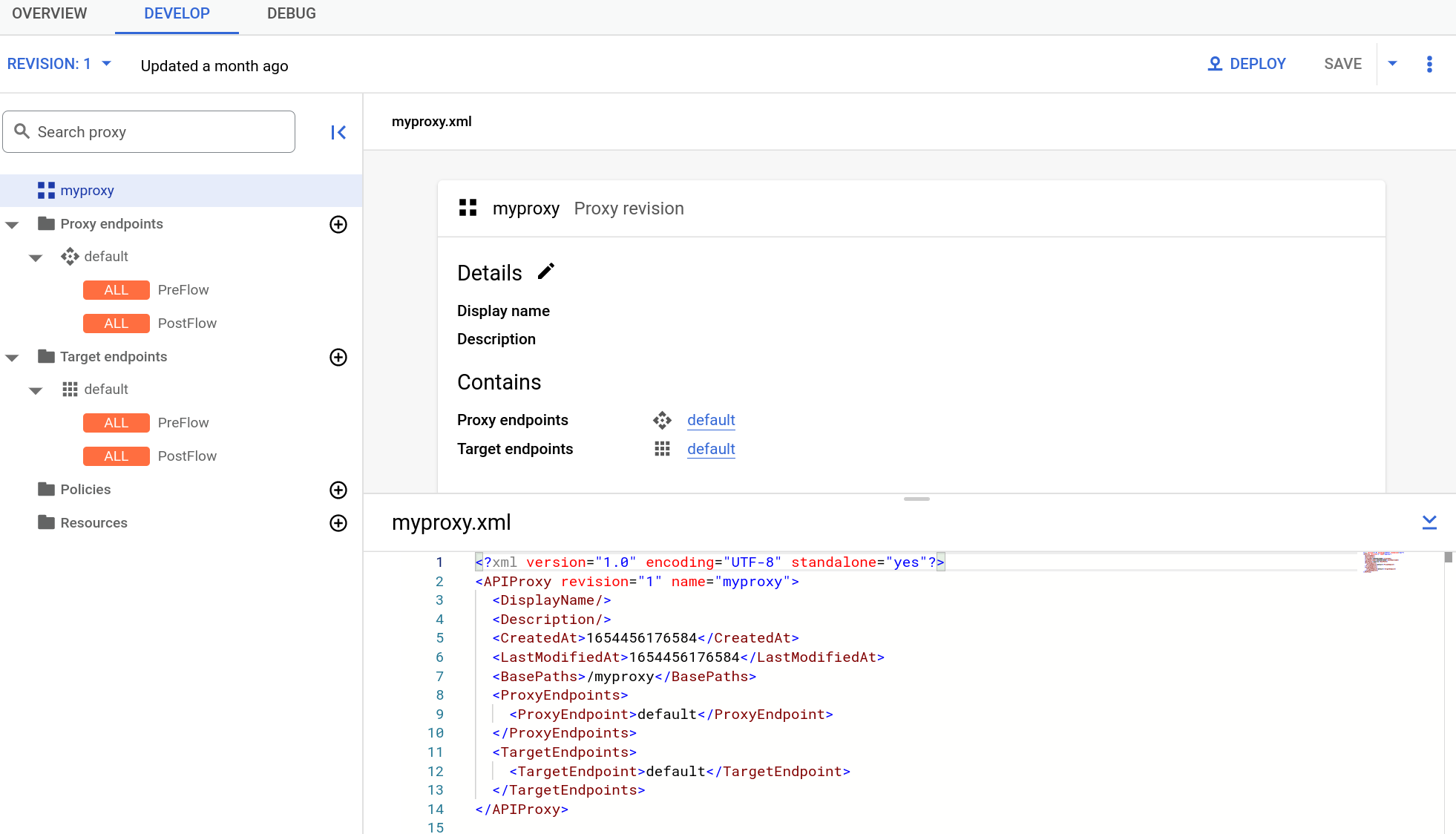1456x834 pixels.
Task: Select the DEBUG tab
Action: click(291, 13)
